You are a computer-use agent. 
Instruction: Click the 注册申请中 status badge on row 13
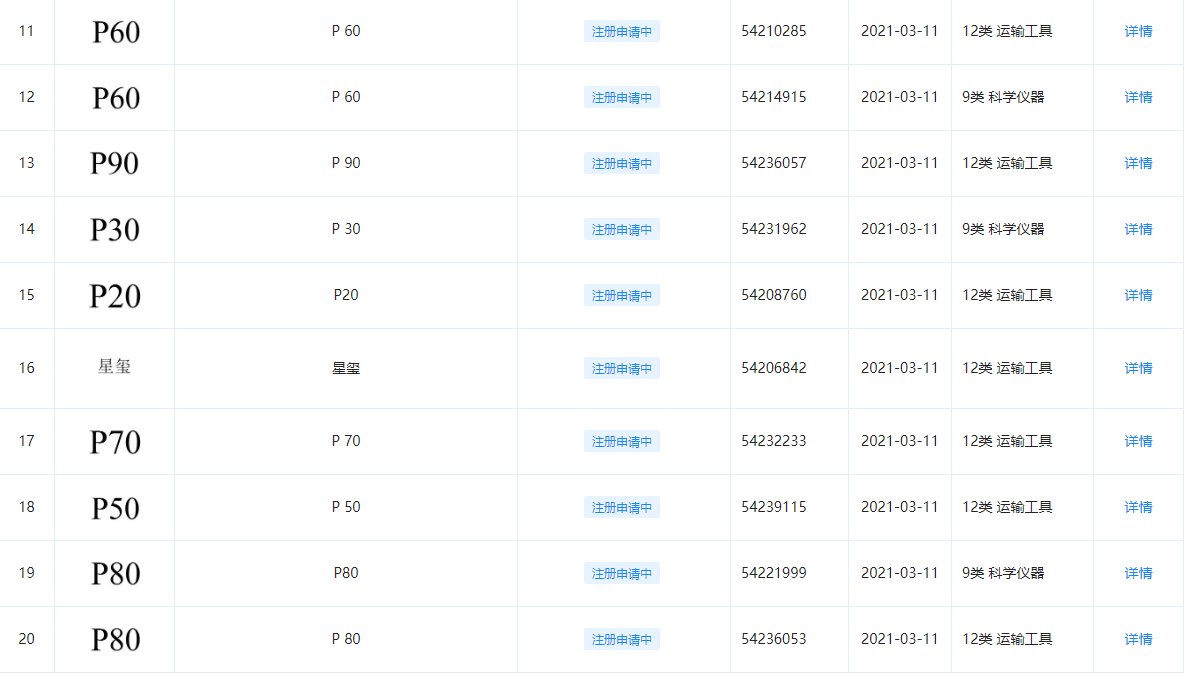coord(621,163)
